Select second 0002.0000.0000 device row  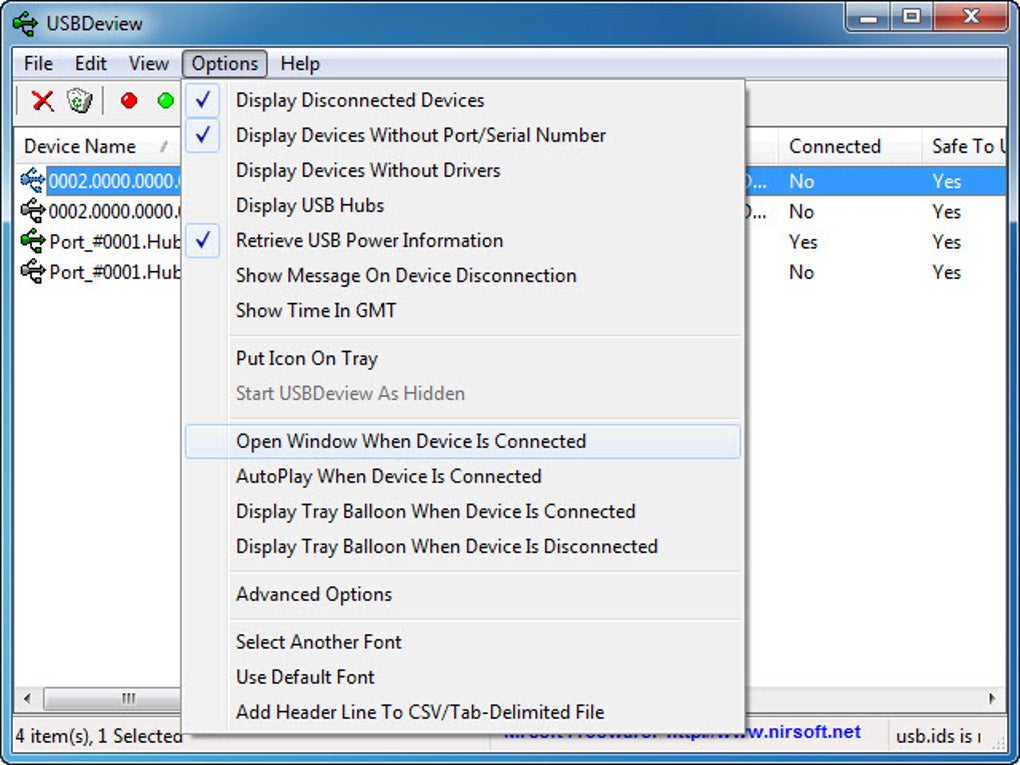(114, 211)
